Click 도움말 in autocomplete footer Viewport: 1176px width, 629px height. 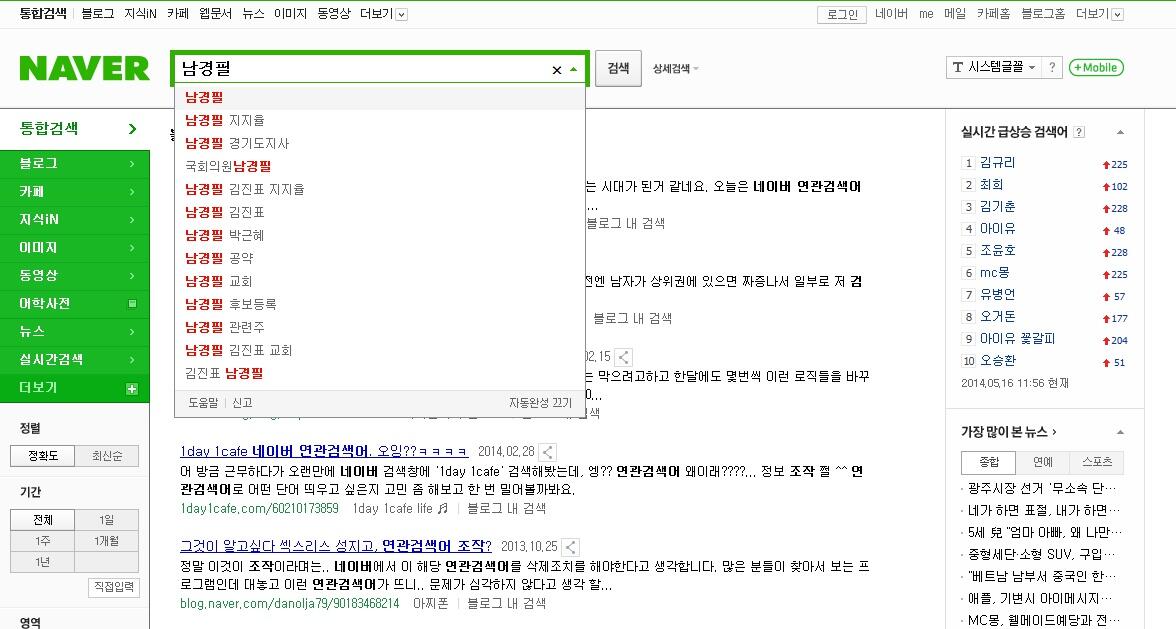tap(203, 403)
